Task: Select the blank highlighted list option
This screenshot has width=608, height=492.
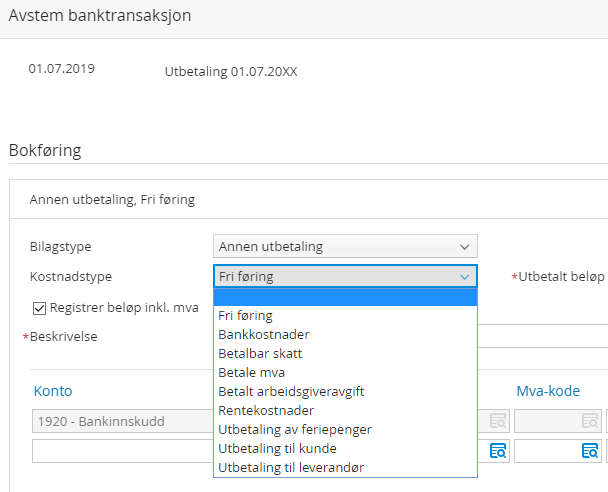Action: pyautogui.click(x=345, y=297)
